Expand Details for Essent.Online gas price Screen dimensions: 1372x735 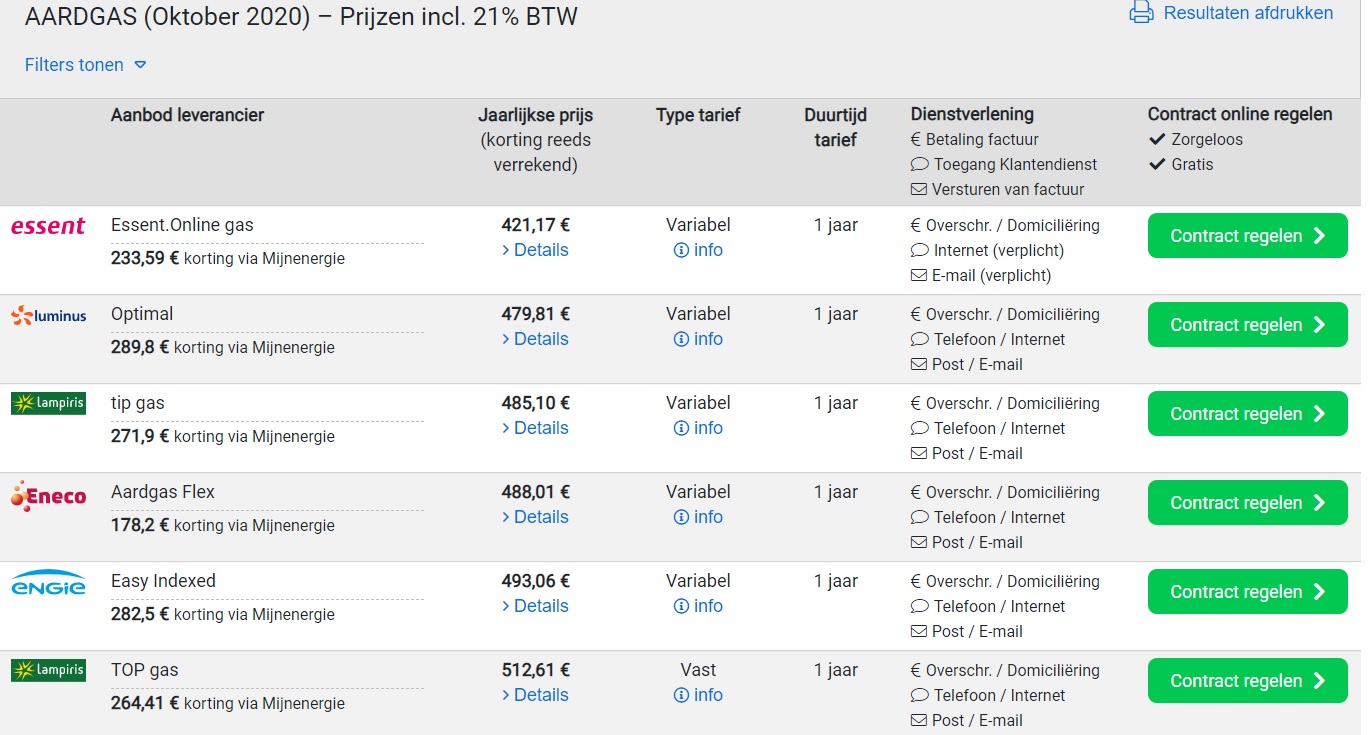point(535,250)
